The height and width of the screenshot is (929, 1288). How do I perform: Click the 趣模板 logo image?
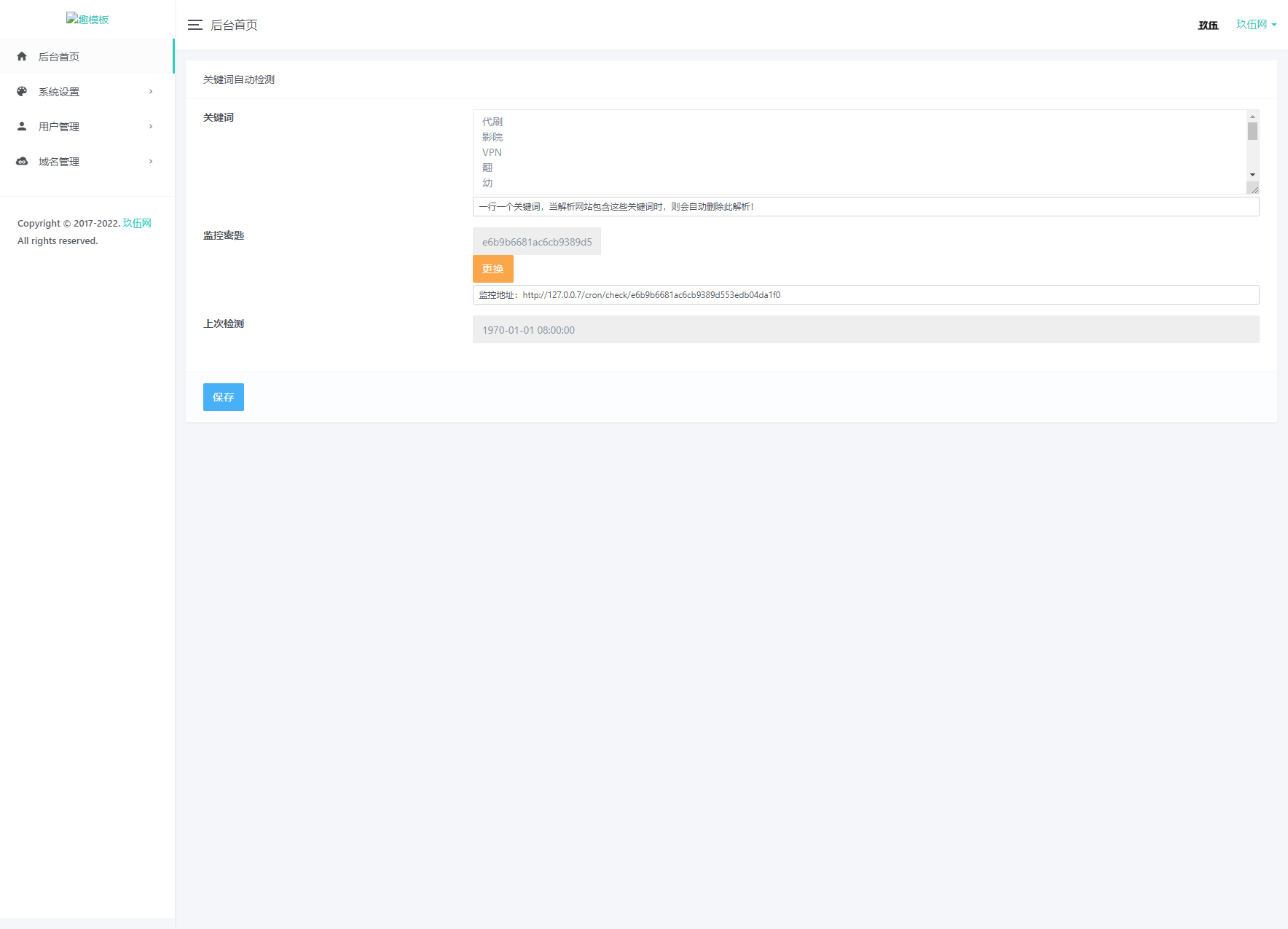pos(87,20)
